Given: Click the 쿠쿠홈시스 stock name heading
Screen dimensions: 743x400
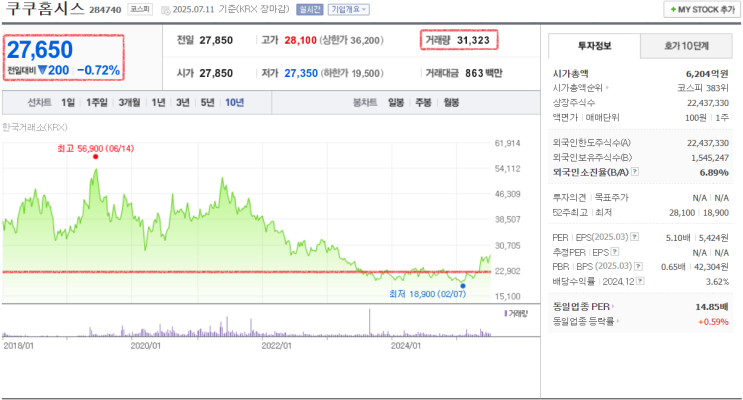Looking at the screenshot, I should [44, 9].
